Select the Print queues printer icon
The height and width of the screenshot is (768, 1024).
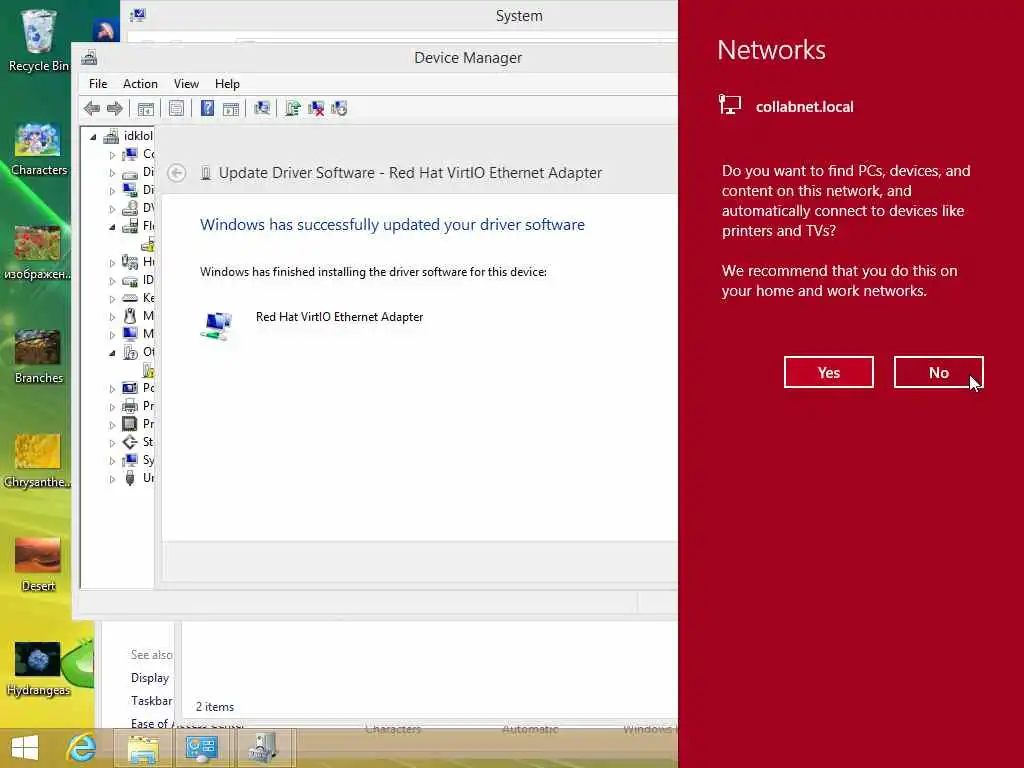pos(130,406)
